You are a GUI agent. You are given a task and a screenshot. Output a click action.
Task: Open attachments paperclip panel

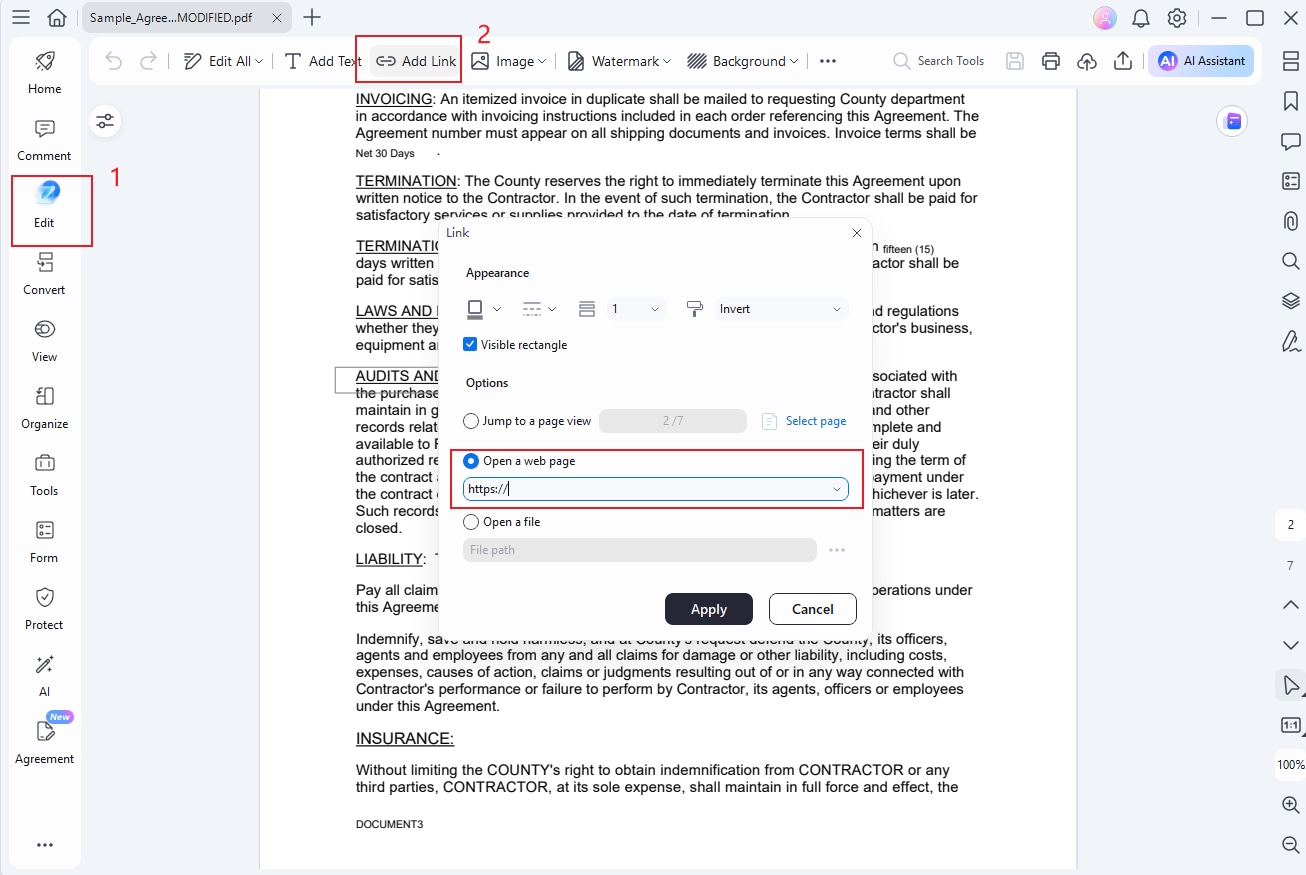tap(1291, 221)
